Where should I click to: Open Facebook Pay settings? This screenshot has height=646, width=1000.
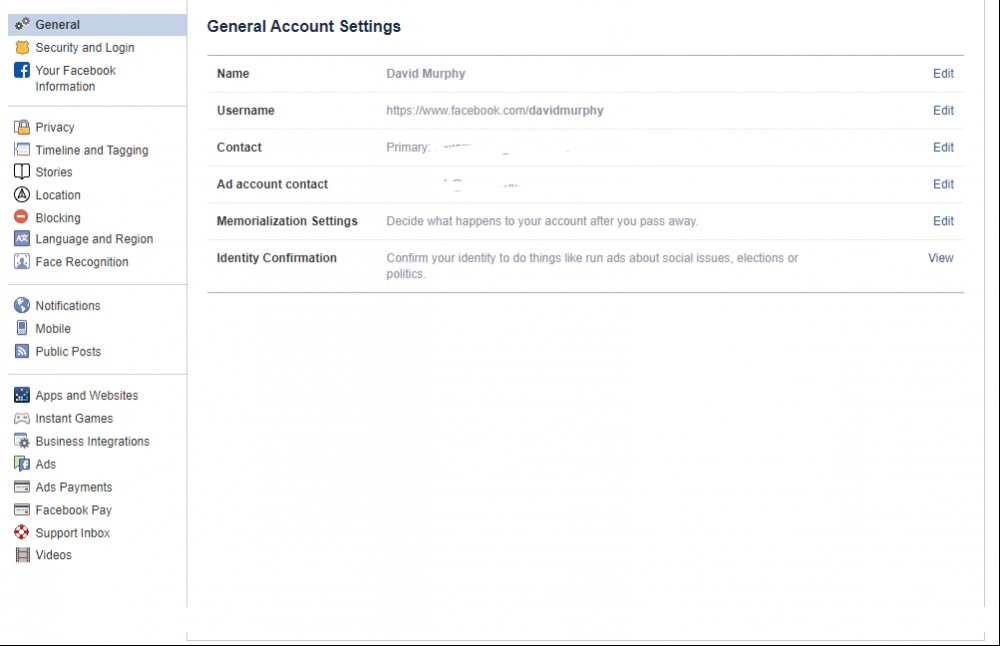(x=73, y=510)
